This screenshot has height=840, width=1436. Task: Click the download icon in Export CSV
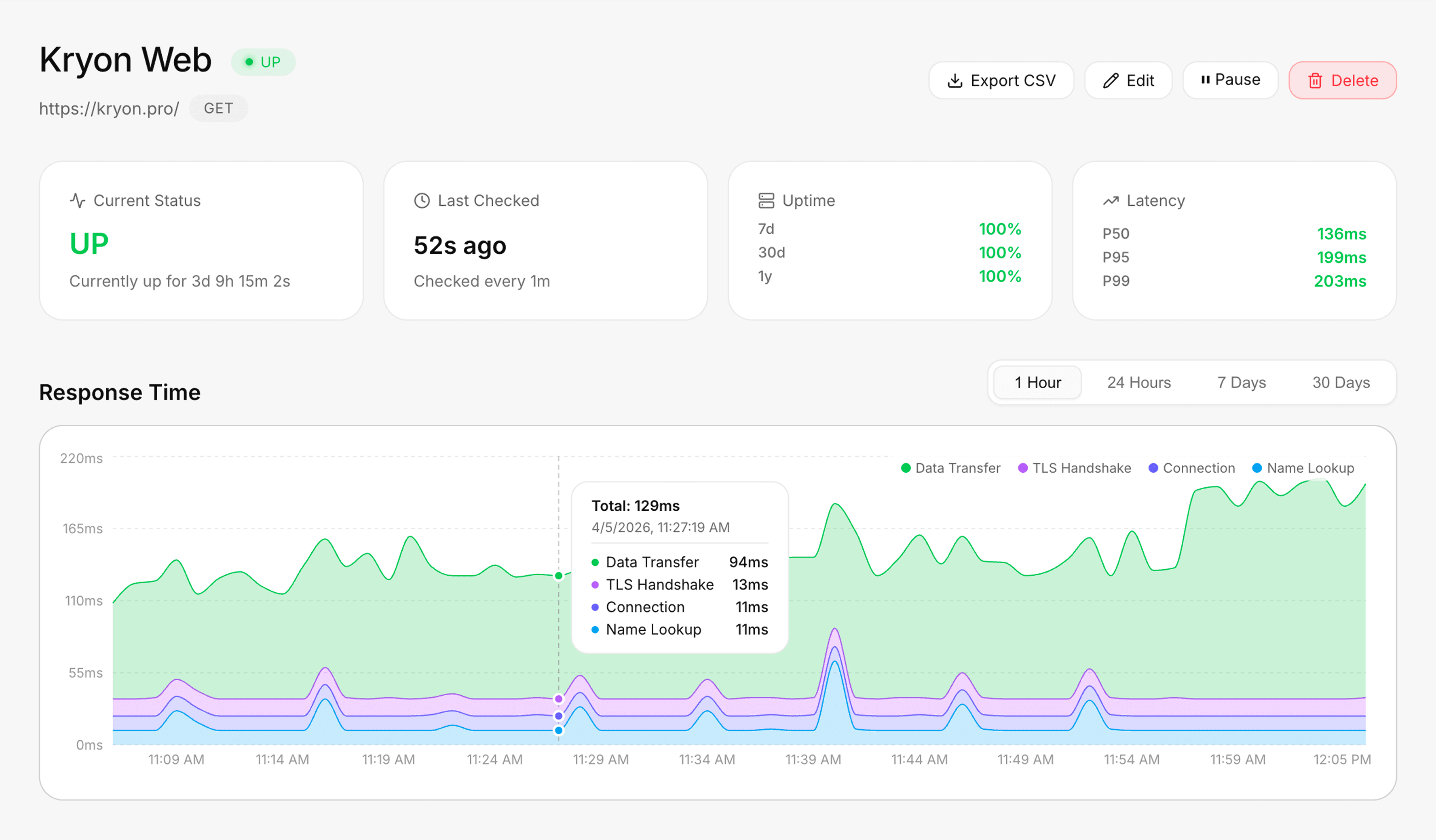click(955, 81)
